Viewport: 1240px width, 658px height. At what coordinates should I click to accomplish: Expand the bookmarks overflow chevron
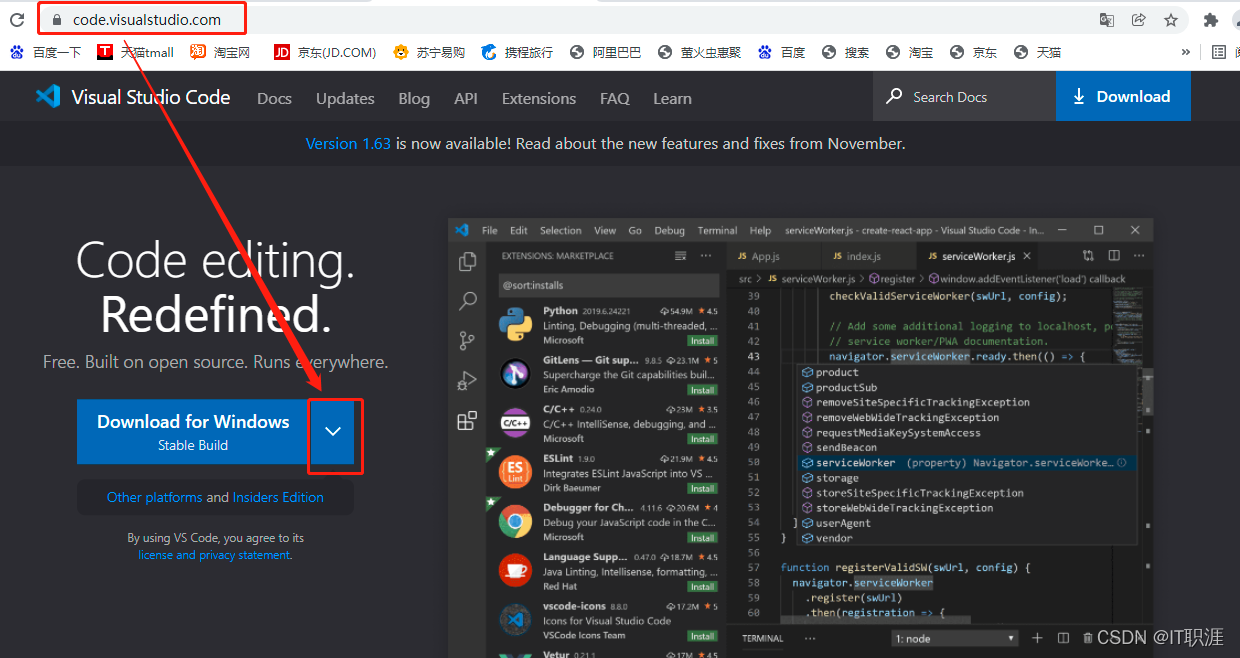pos(1186,52)
